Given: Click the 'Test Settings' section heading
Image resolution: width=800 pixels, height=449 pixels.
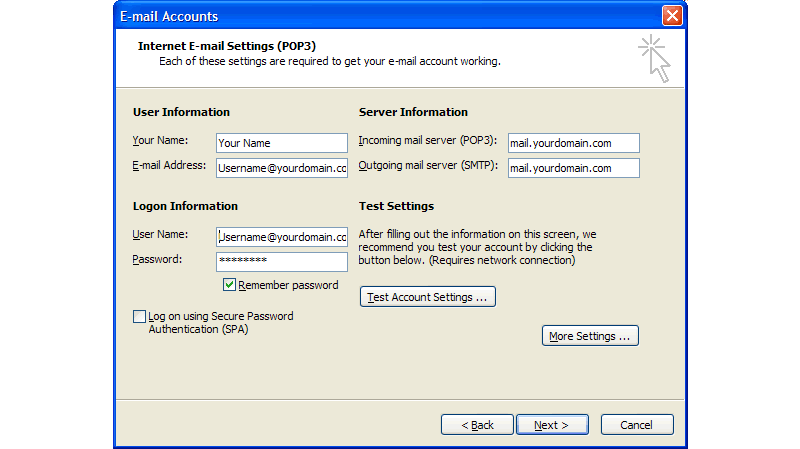Looking at the screenshot, I should (396, 206).
